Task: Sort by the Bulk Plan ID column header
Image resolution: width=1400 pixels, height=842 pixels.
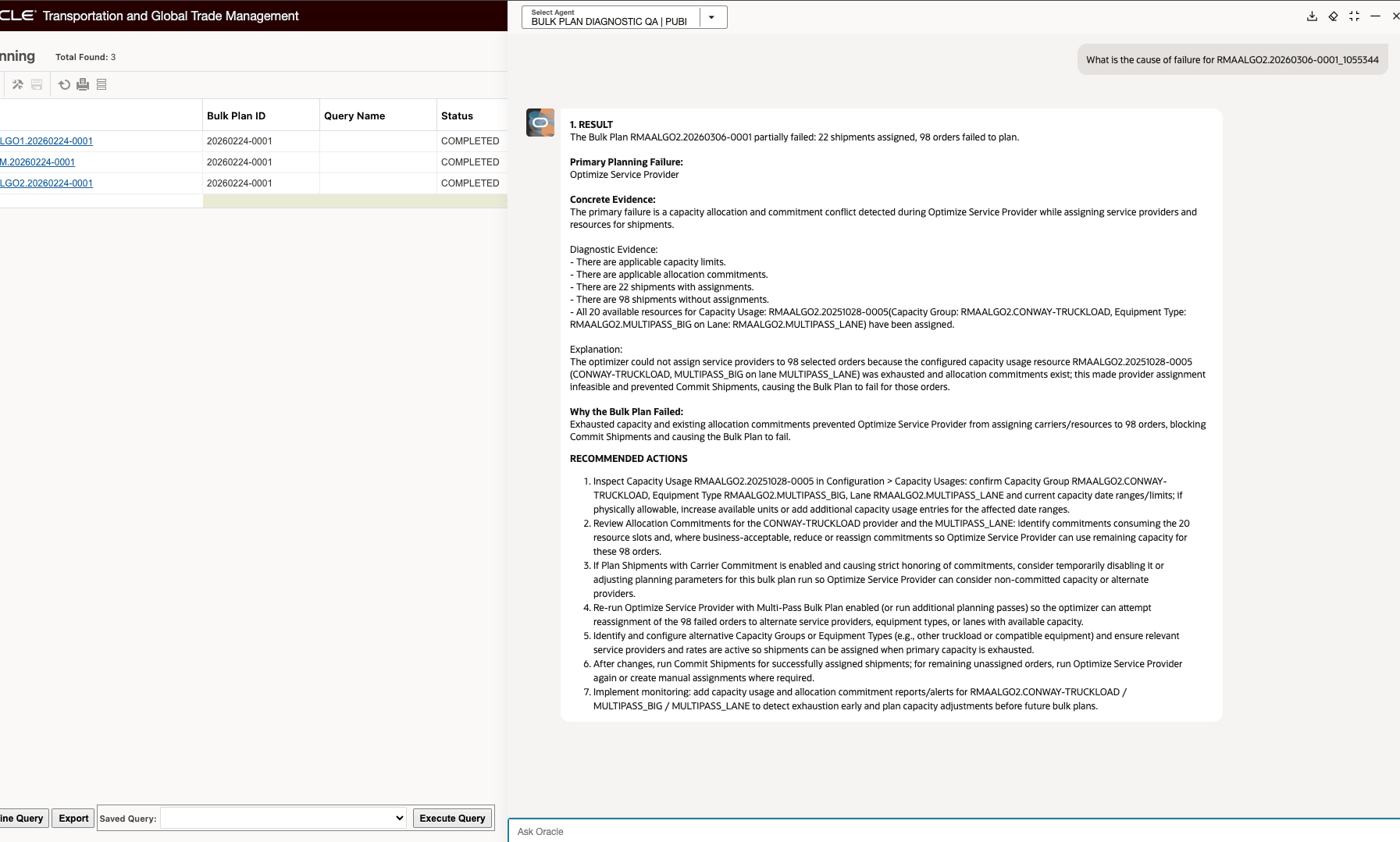Action: 236,115
